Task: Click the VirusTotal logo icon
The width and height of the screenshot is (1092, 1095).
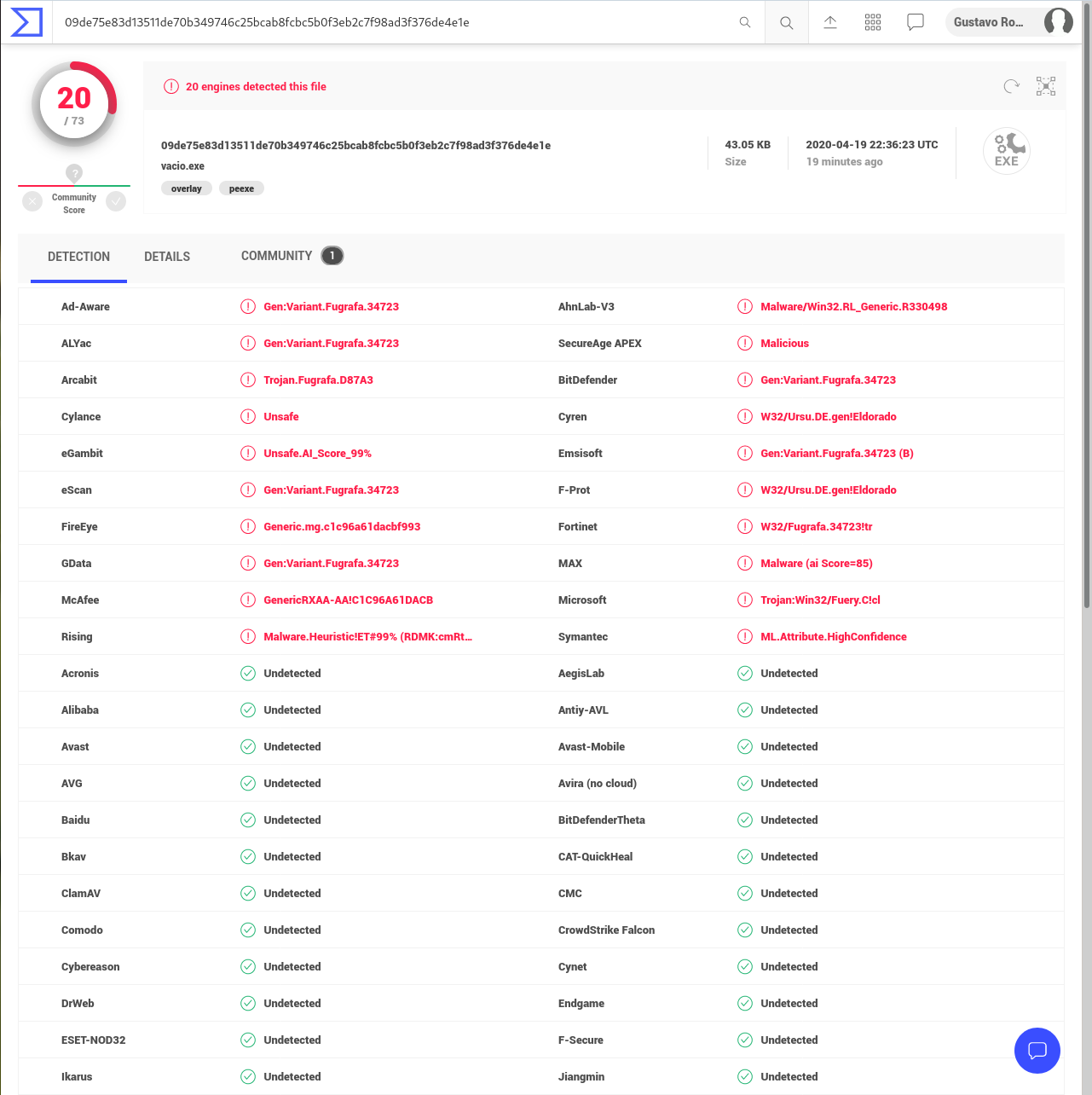Action: tap(26, 22)
